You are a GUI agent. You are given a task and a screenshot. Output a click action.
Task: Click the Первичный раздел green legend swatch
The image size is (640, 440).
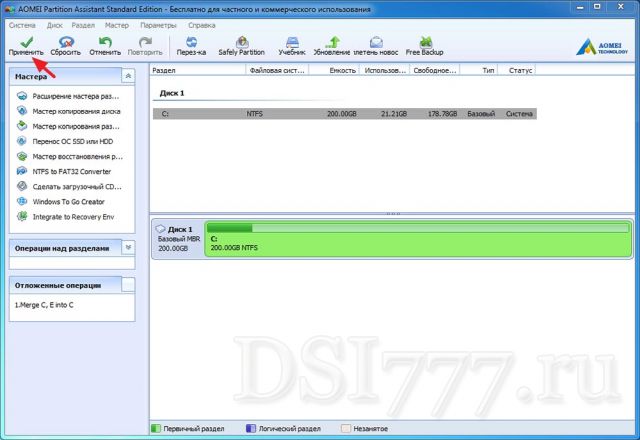click(x=156, y=429)
